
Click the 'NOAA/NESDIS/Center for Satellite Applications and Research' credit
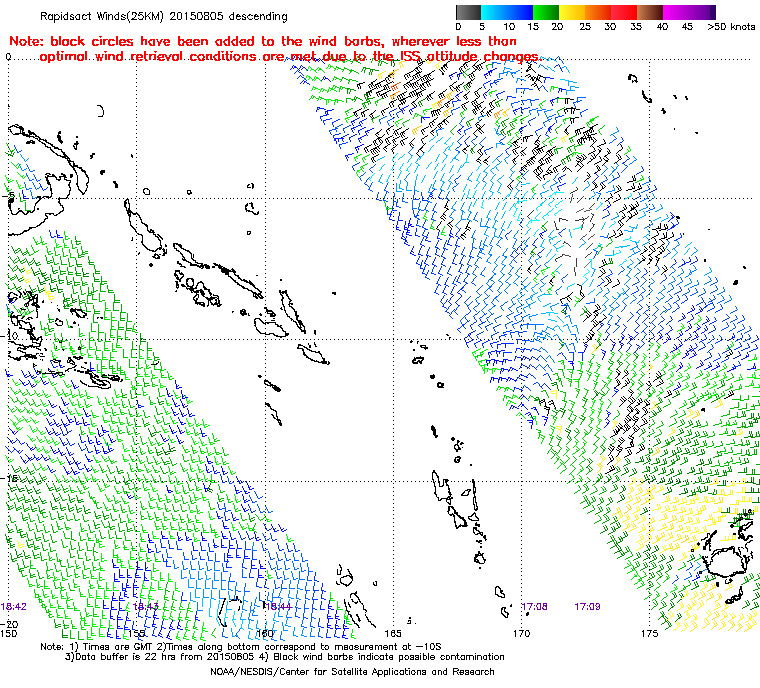352,672
